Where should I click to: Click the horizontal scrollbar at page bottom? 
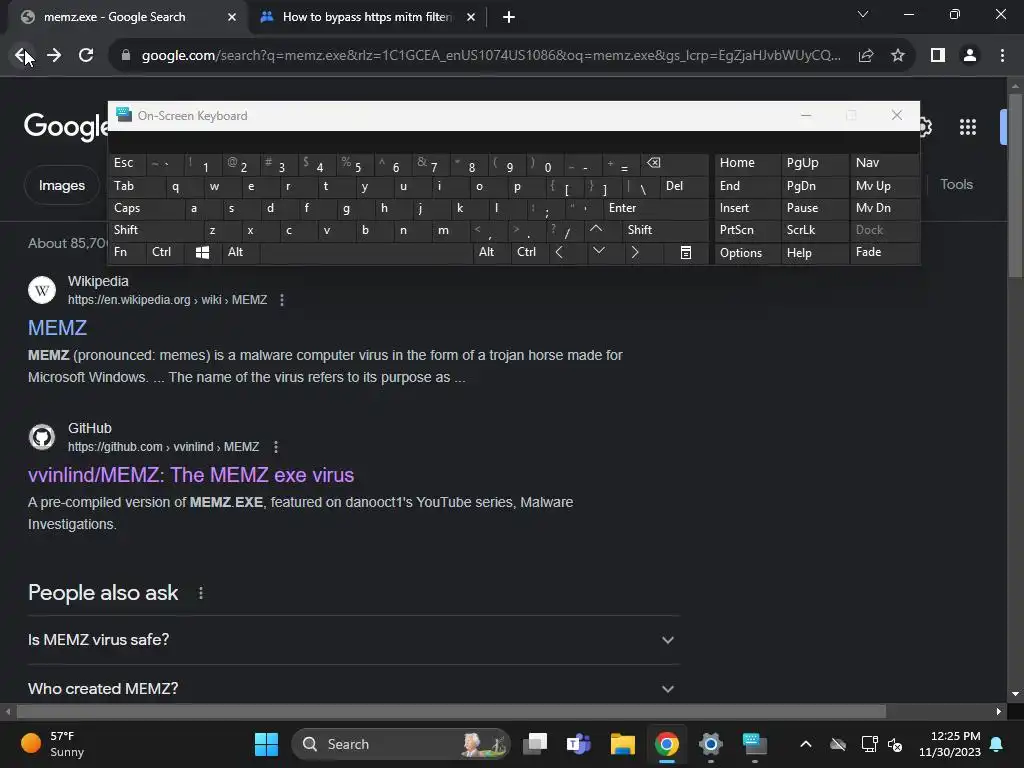point(451,711)
